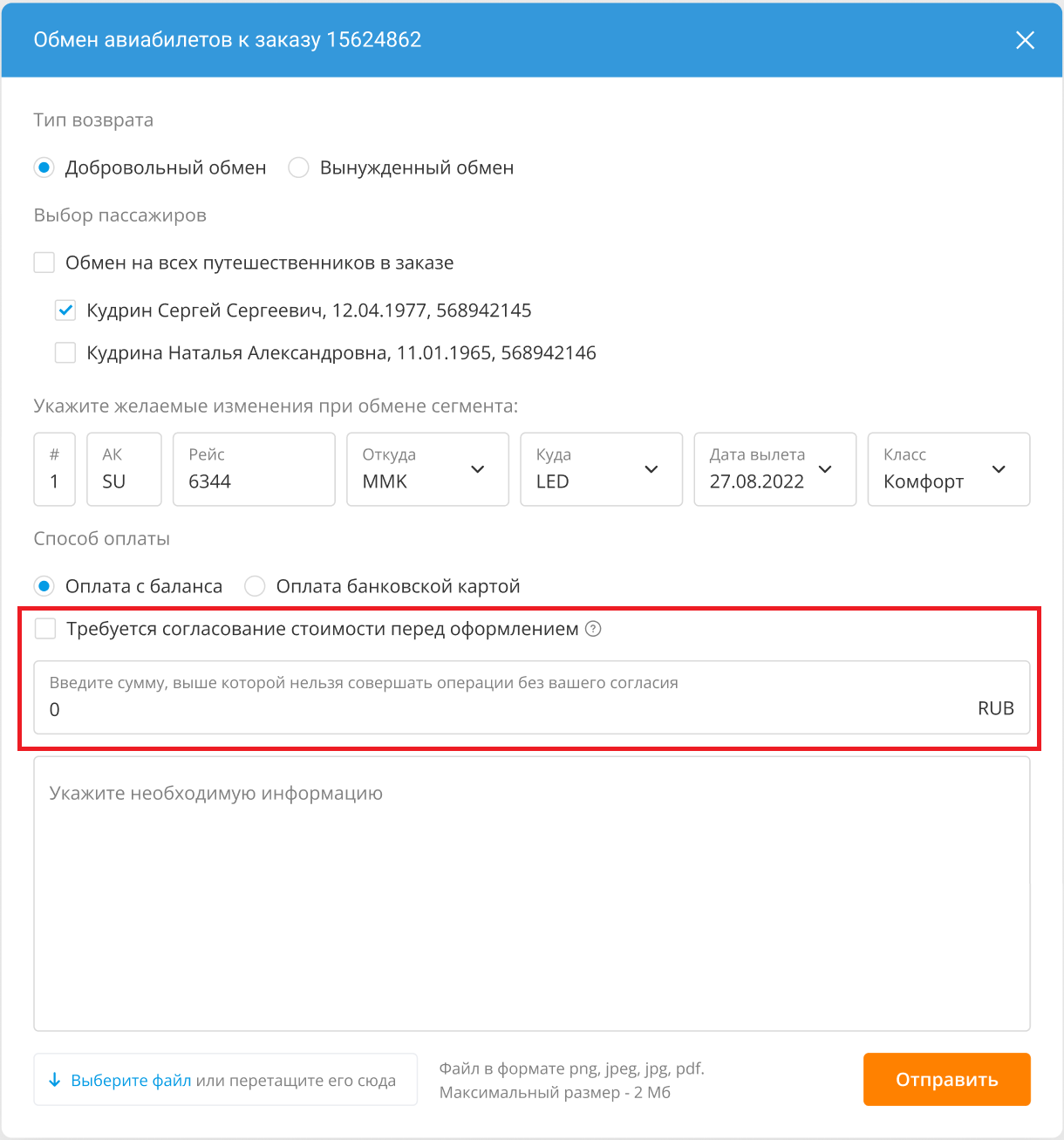Screen dimensions: 1064x1140
Task: Click the download arrow icon near file upload
Action: click(x=54, y=1080)
